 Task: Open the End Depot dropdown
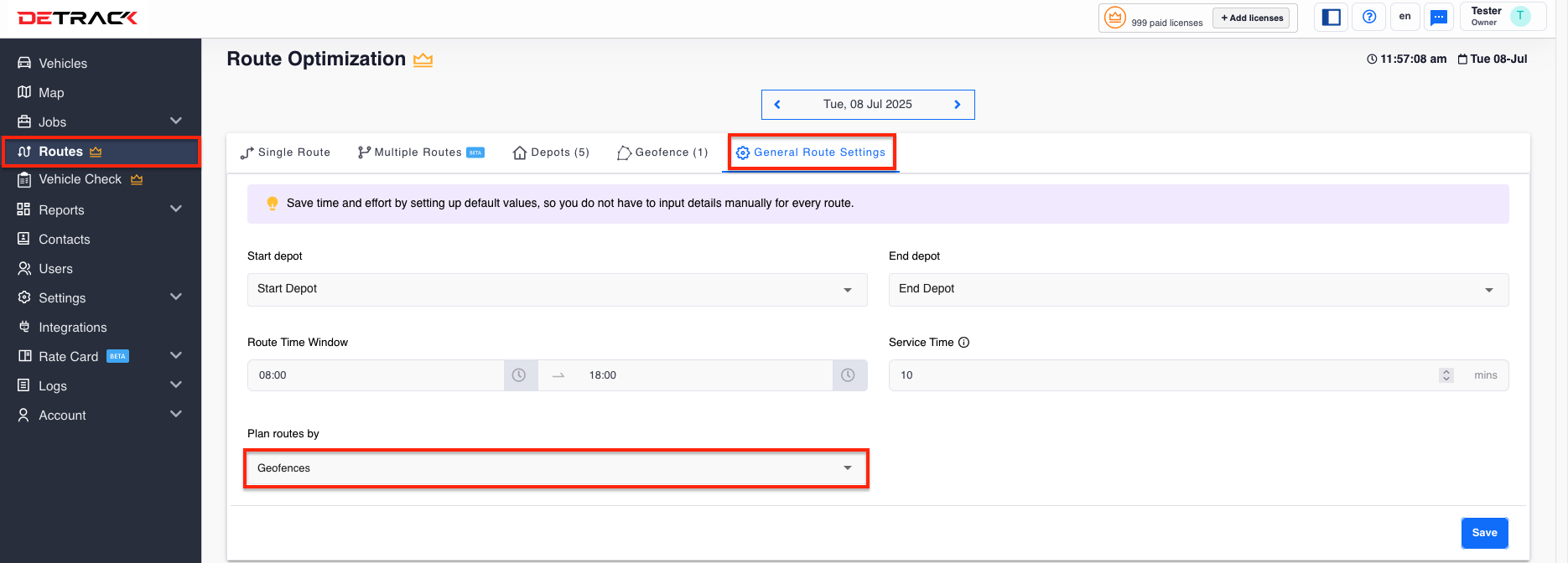pyautogui.click(x=1198, y=289)
